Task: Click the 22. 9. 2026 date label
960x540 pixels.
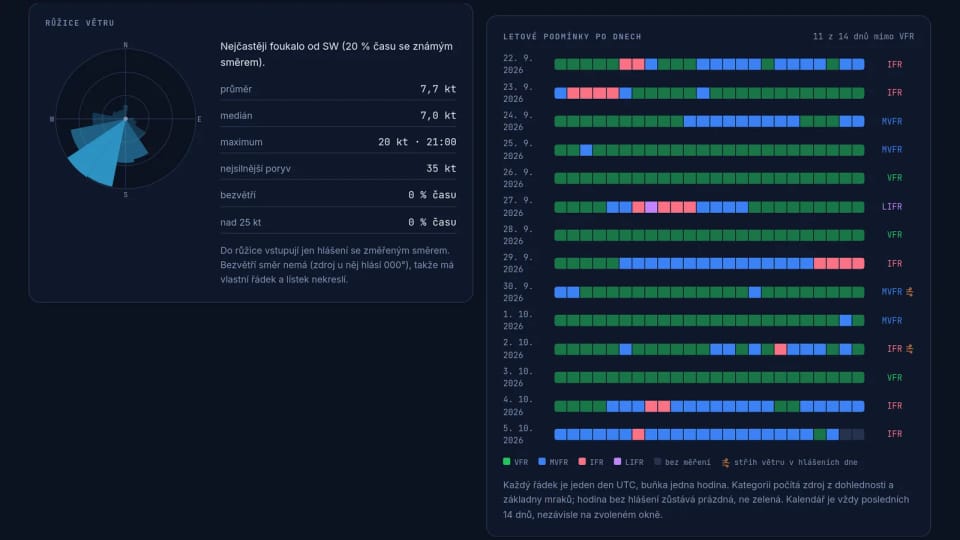Action: coord(518,64)
